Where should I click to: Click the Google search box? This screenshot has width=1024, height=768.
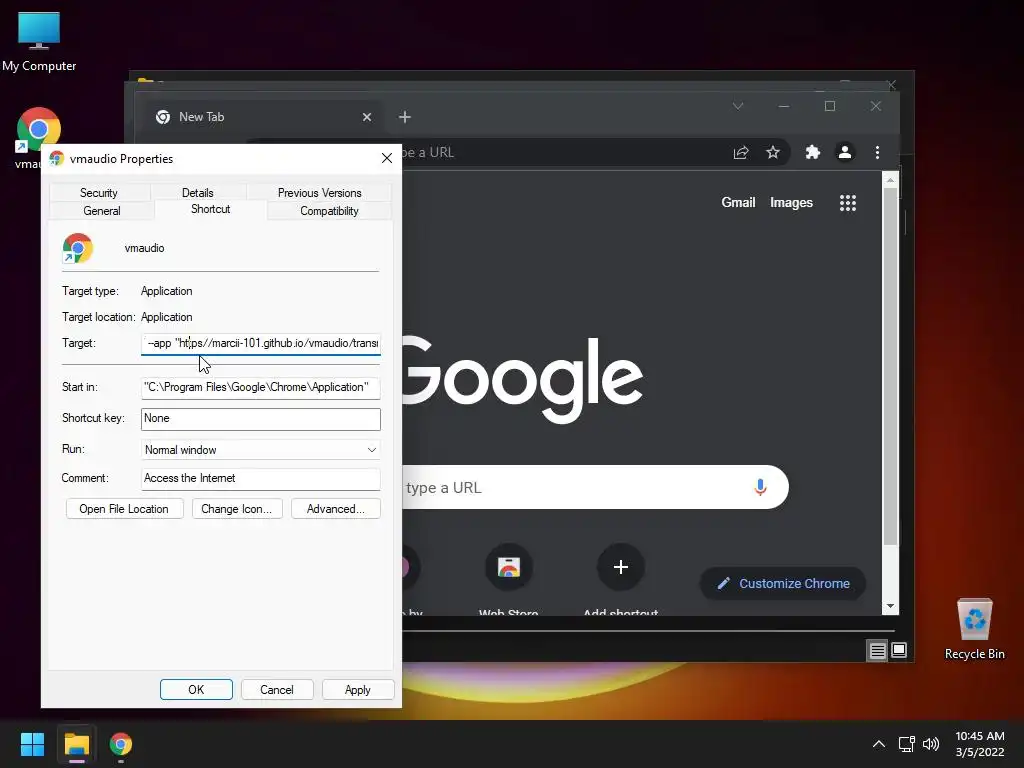[594, 487]
